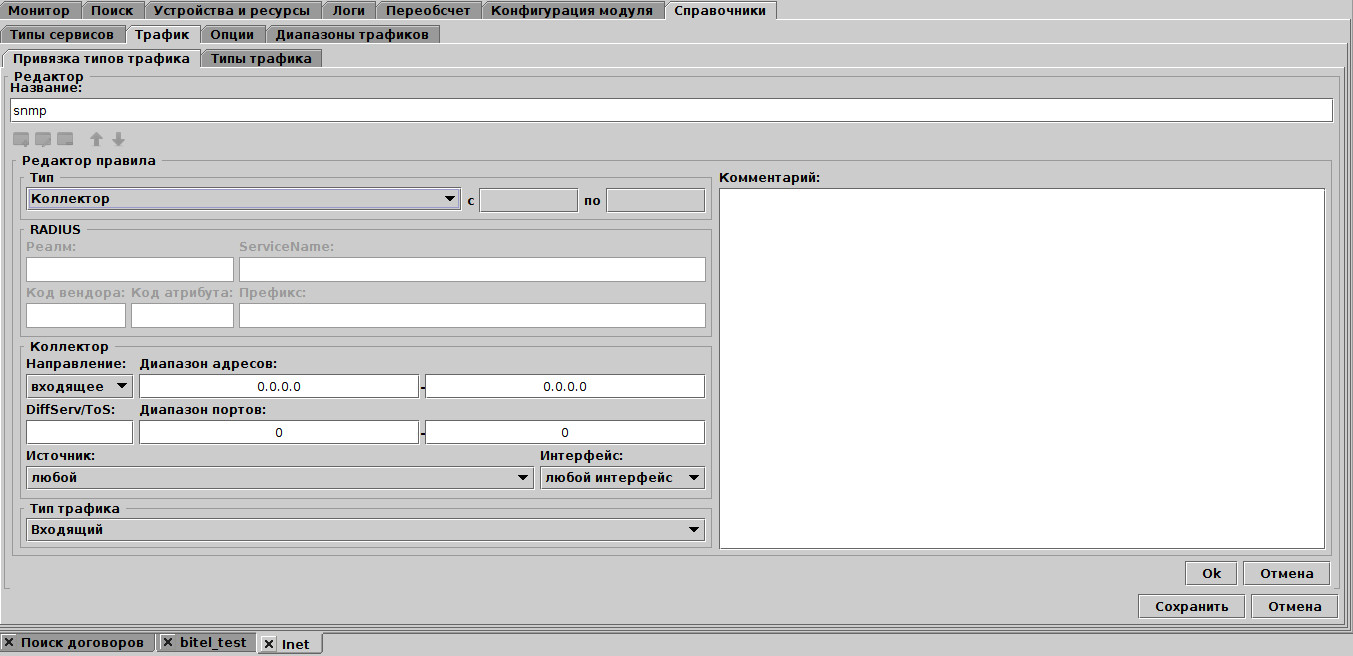Screen dimensions: 1353x656
Task: Open the Тип dropdown showing Коллектор
Action: point(243,199)
